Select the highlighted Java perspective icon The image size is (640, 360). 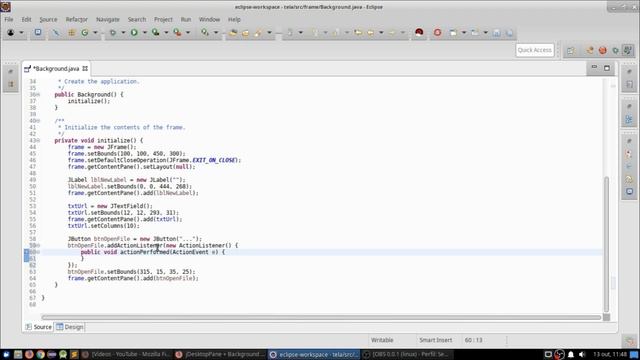pos(628,50)
